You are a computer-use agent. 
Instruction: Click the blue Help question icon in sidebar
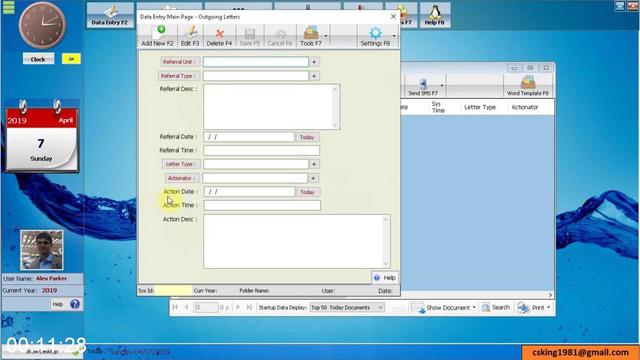coord(75,304)
